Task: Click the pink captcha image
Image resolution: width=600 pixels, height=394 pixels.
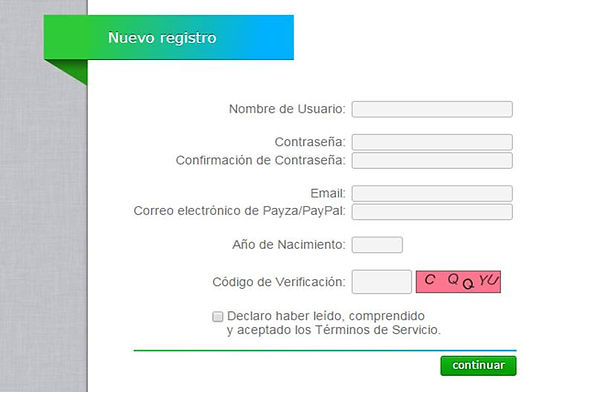Action: click(x=458, y=282)
